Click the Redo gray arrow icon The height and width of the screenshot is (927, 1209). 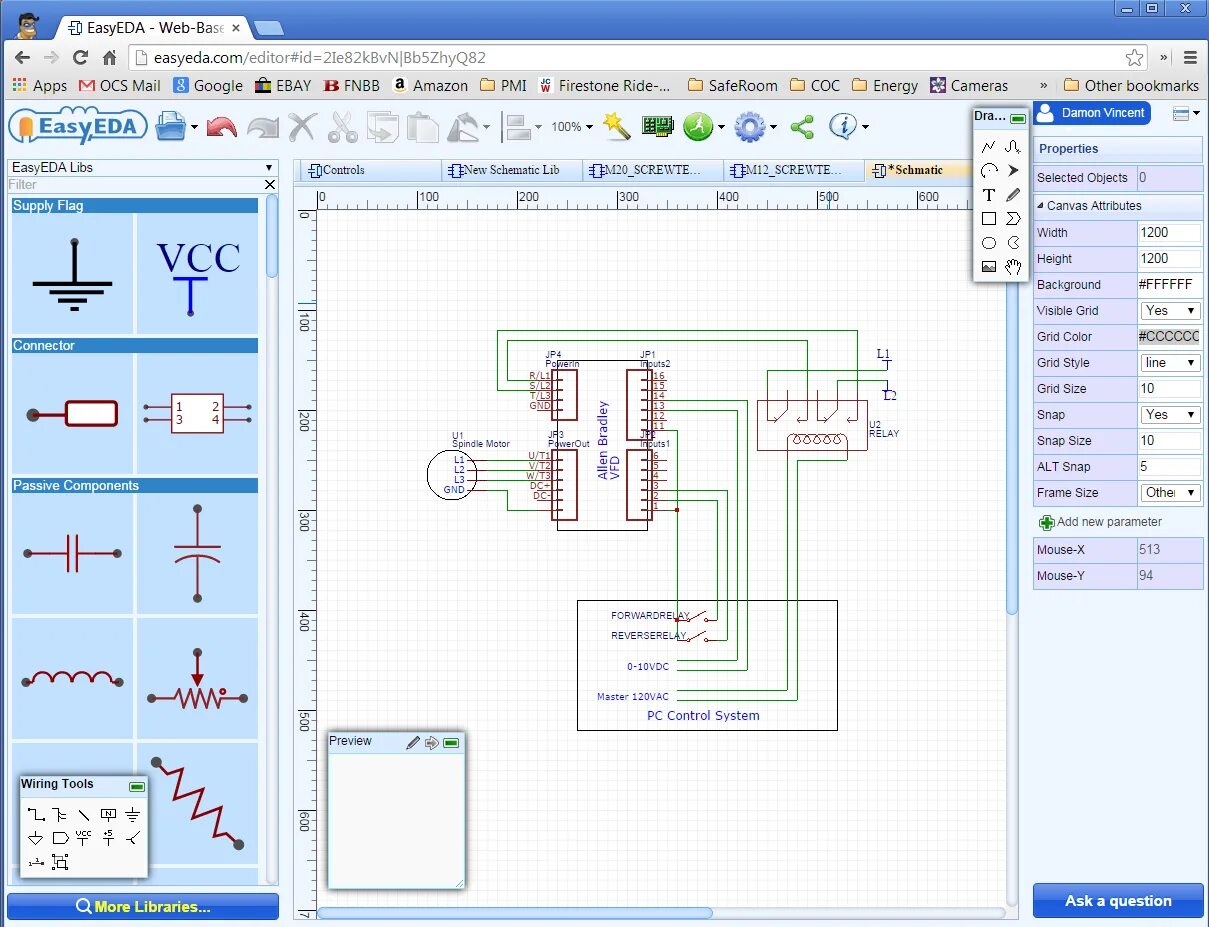click(x=262, y=128)
